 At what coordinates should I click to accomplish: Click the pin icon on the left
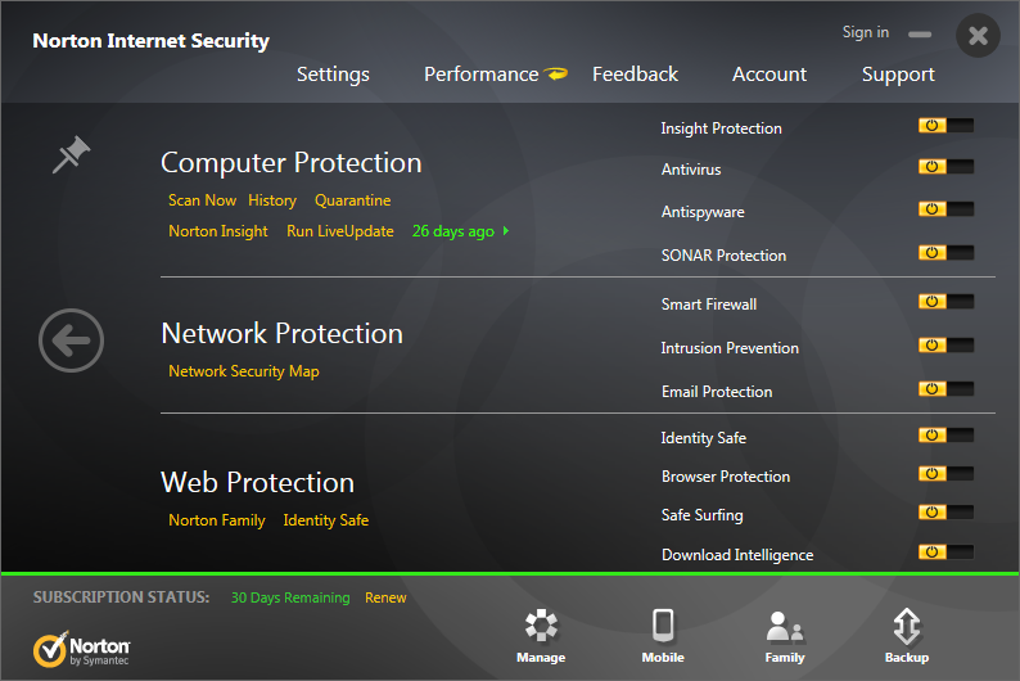tap(71, 155)
